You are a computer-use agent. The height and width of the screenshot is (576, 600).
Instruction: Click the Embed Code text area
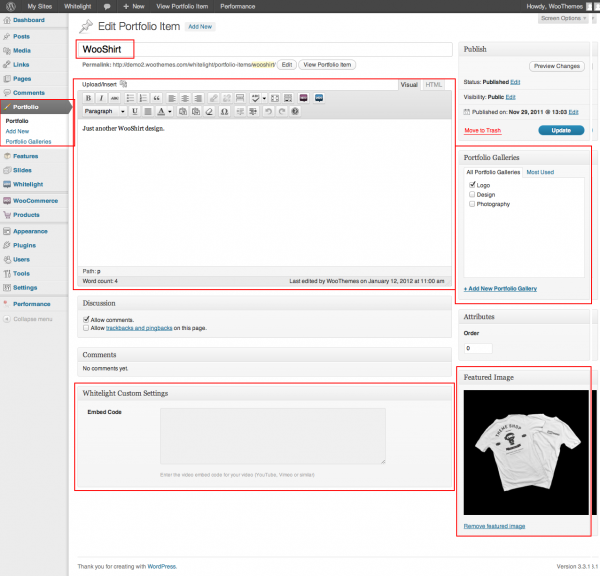click(272, 436)
